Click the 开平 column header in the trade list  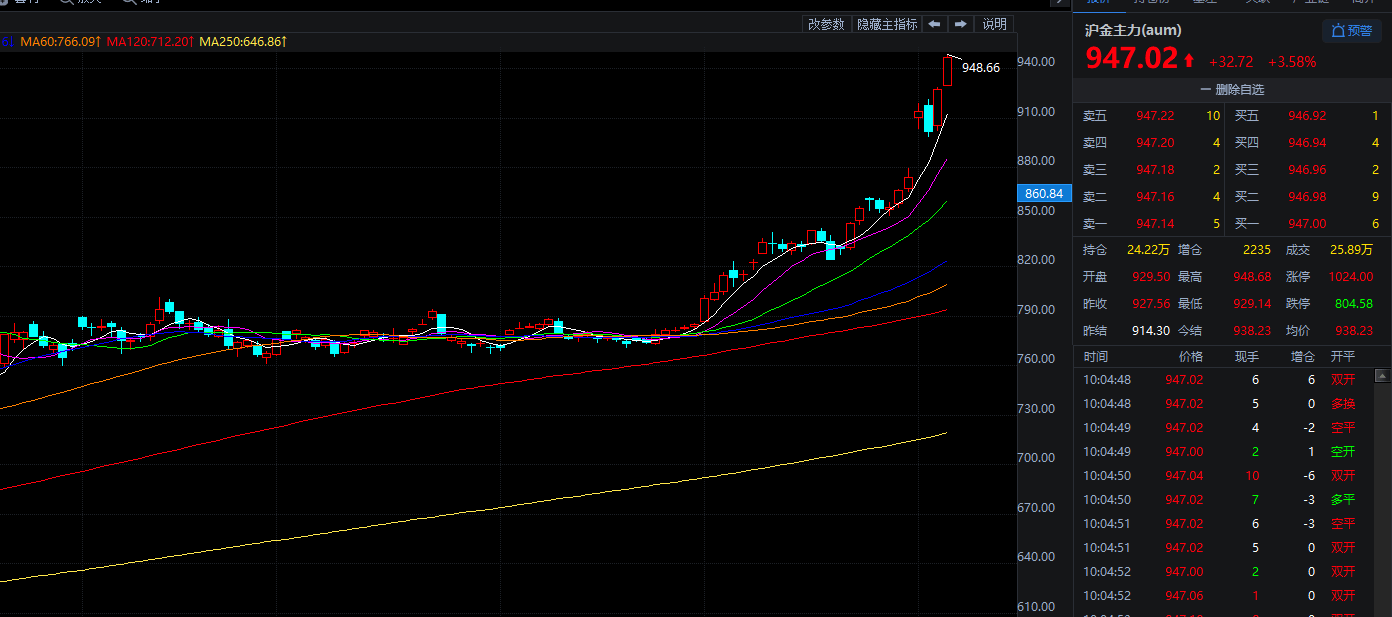[x=1342, y=357]
